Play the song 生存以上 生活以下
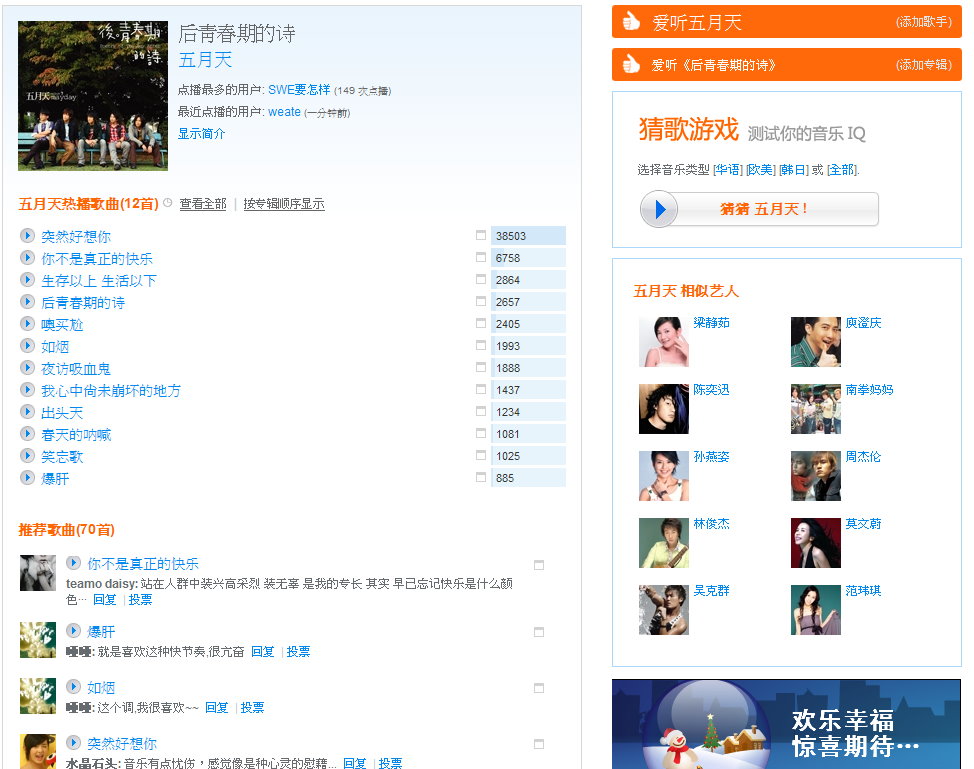The width and height of the screenshot is (974, 769). coord(27,280)
